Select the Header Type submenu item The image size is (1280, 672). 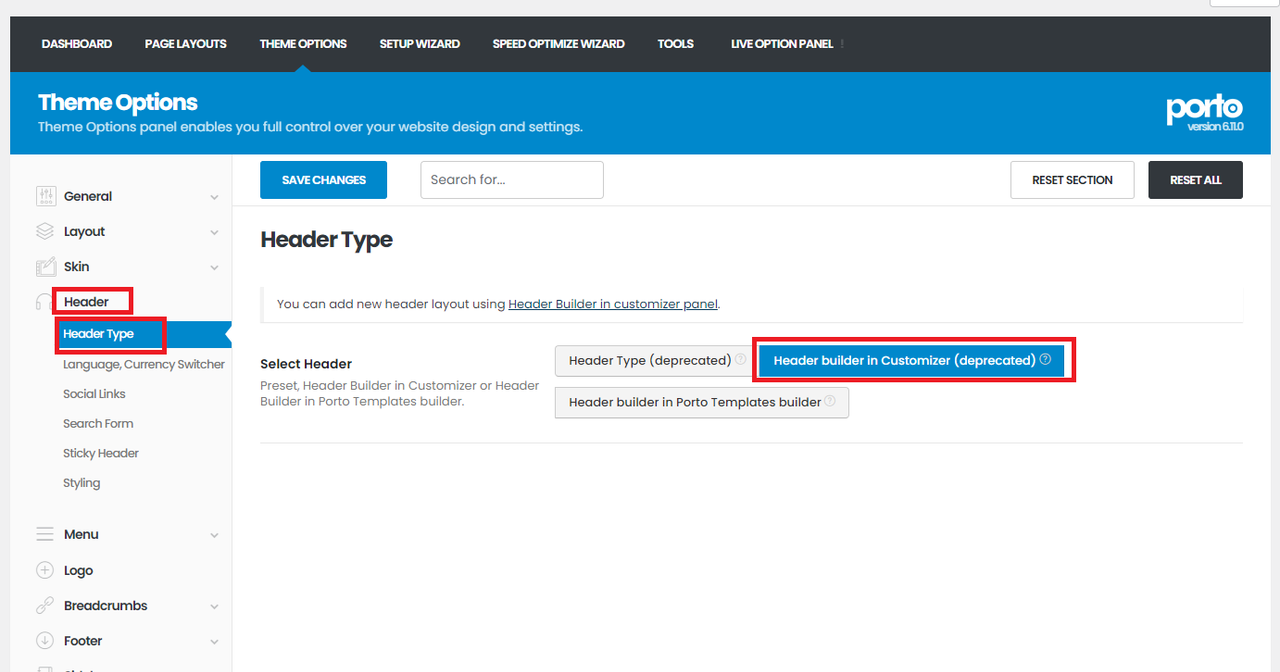[x=98, y=334]
